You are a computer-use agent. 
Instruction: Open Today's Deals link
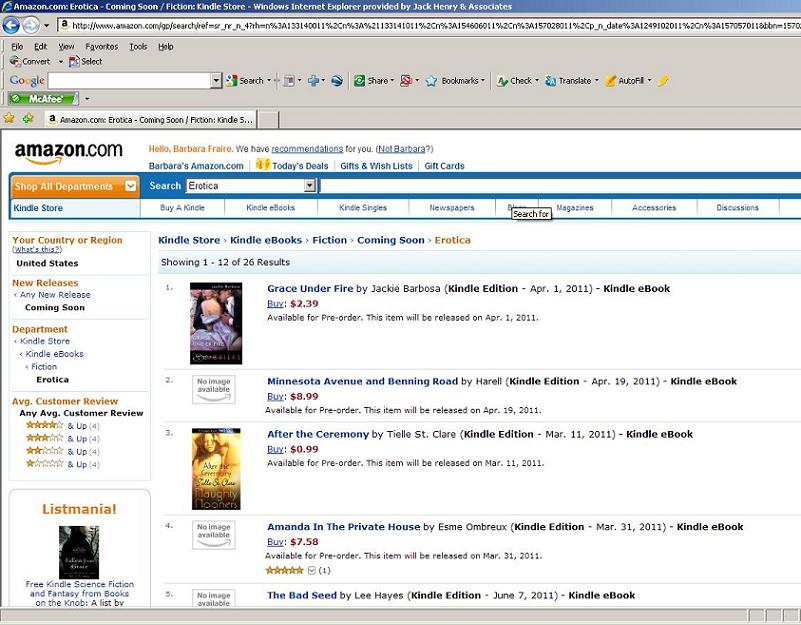point(300,166)
